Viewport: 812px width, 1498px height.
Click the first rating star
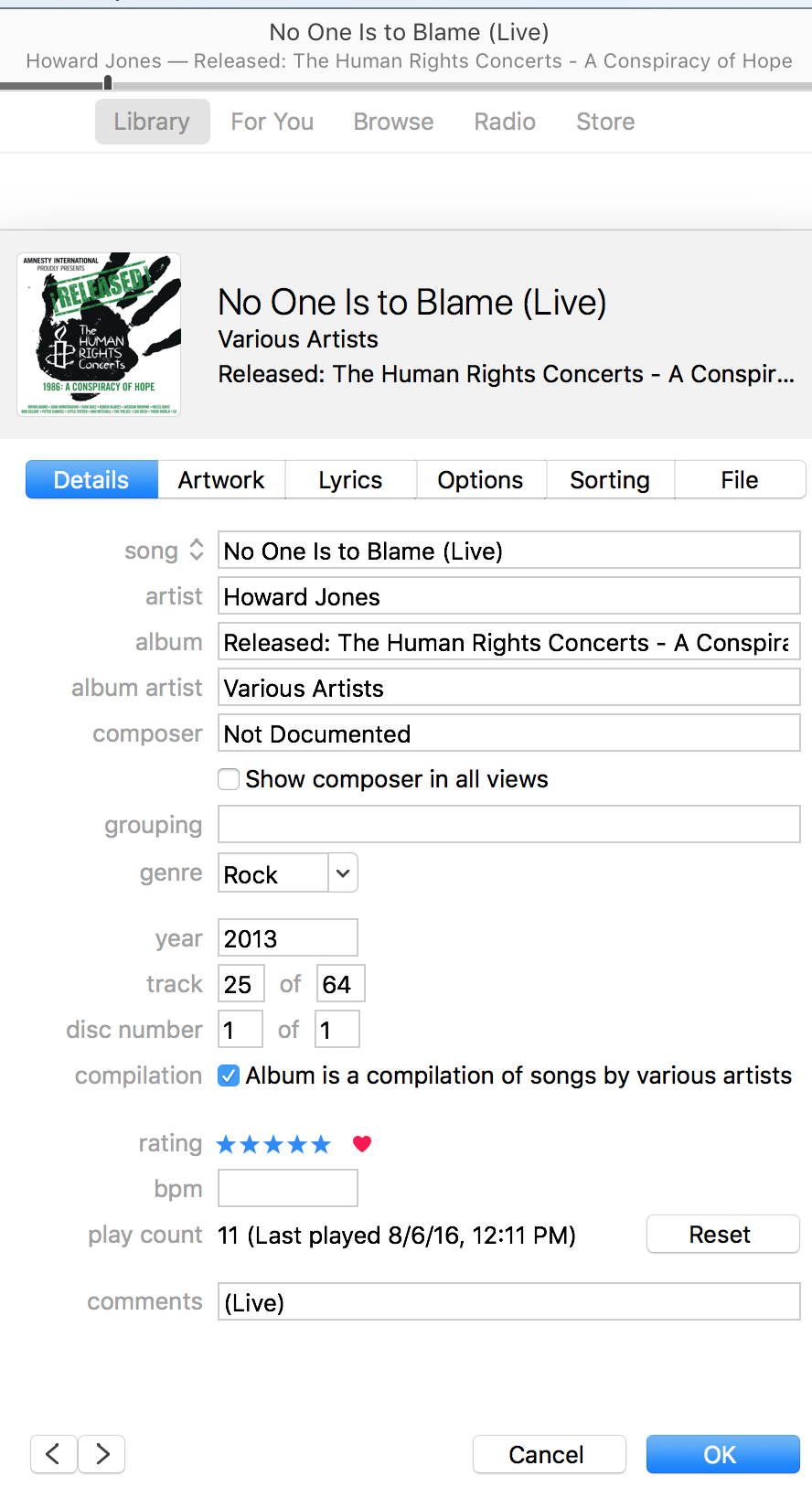[226, 1144]
